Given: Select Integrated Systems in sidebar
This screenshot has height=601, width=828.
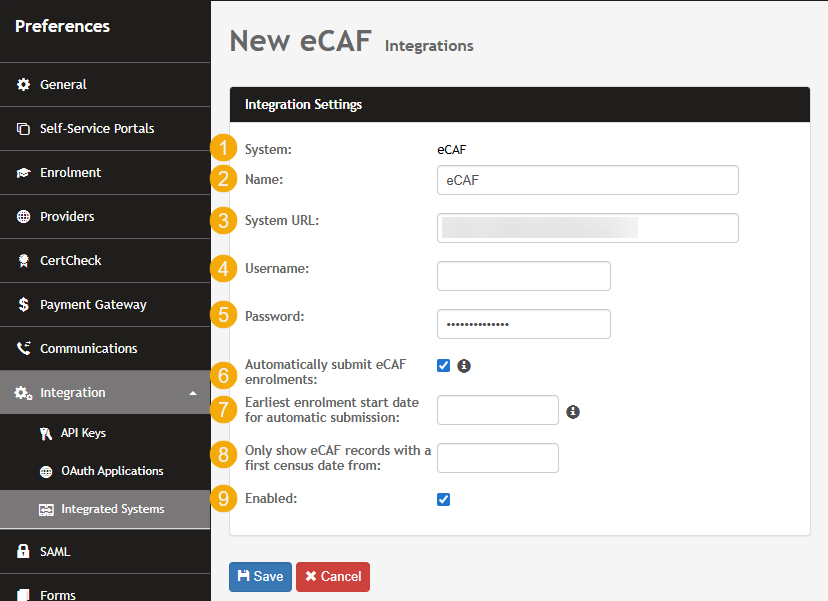Looking at the screenshot, I should point(112,509).
